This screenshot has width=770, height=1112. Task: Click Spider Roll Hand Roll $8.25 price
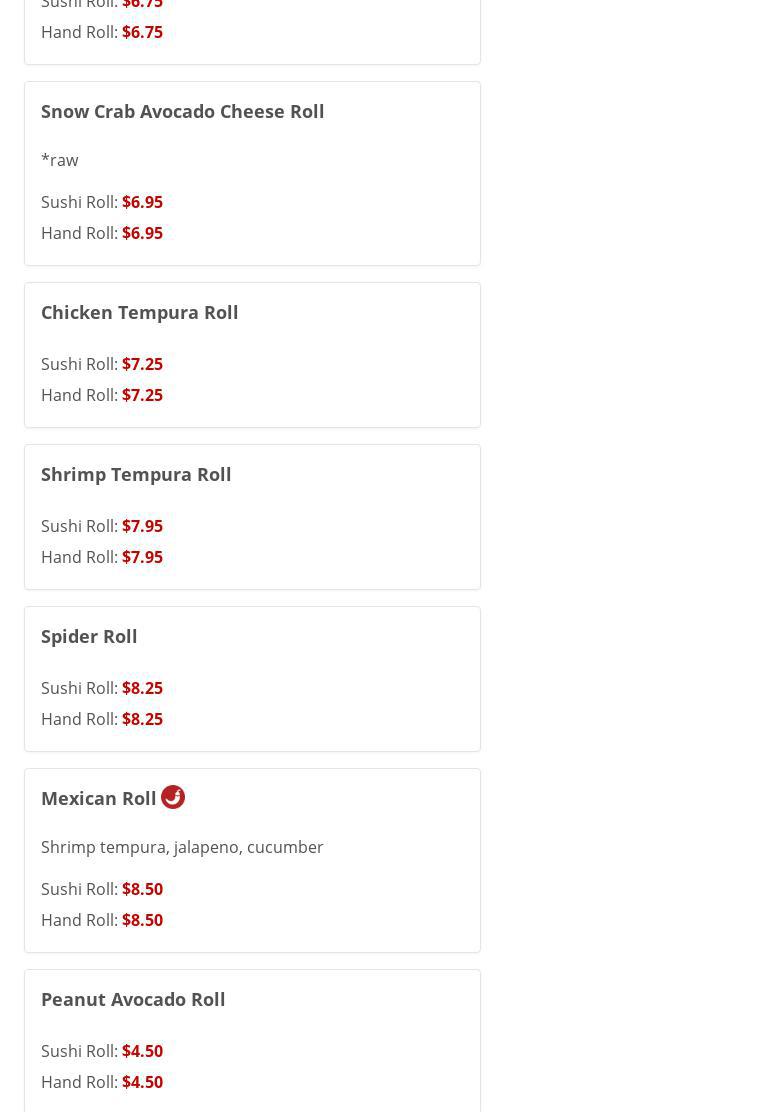[142, 719]
